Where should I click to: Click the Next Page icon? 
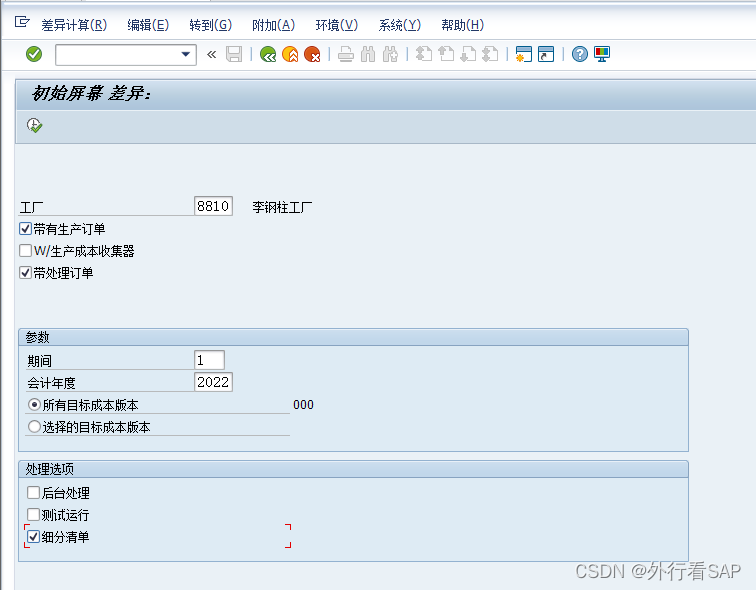tap(468, 54)
